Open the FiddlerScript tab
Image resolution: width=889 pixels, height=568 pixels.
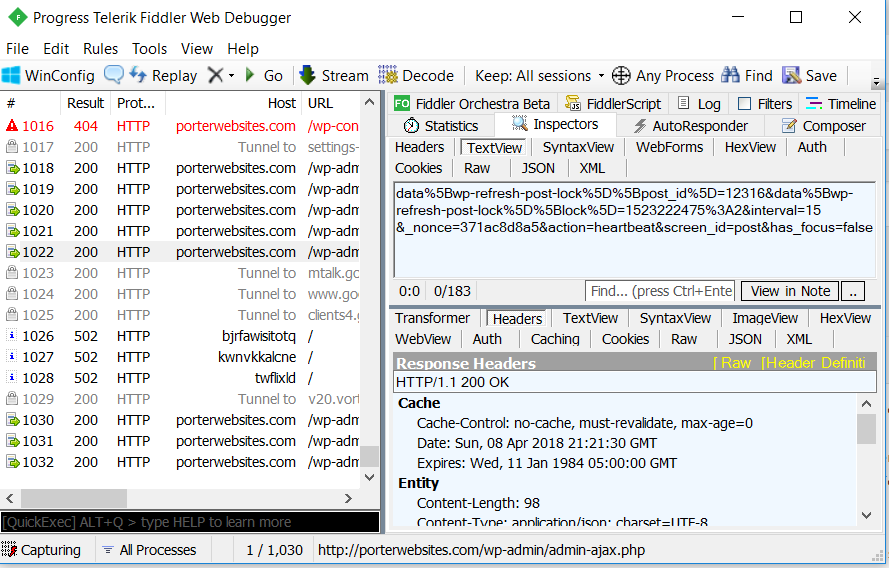click(x=613, y=104)
